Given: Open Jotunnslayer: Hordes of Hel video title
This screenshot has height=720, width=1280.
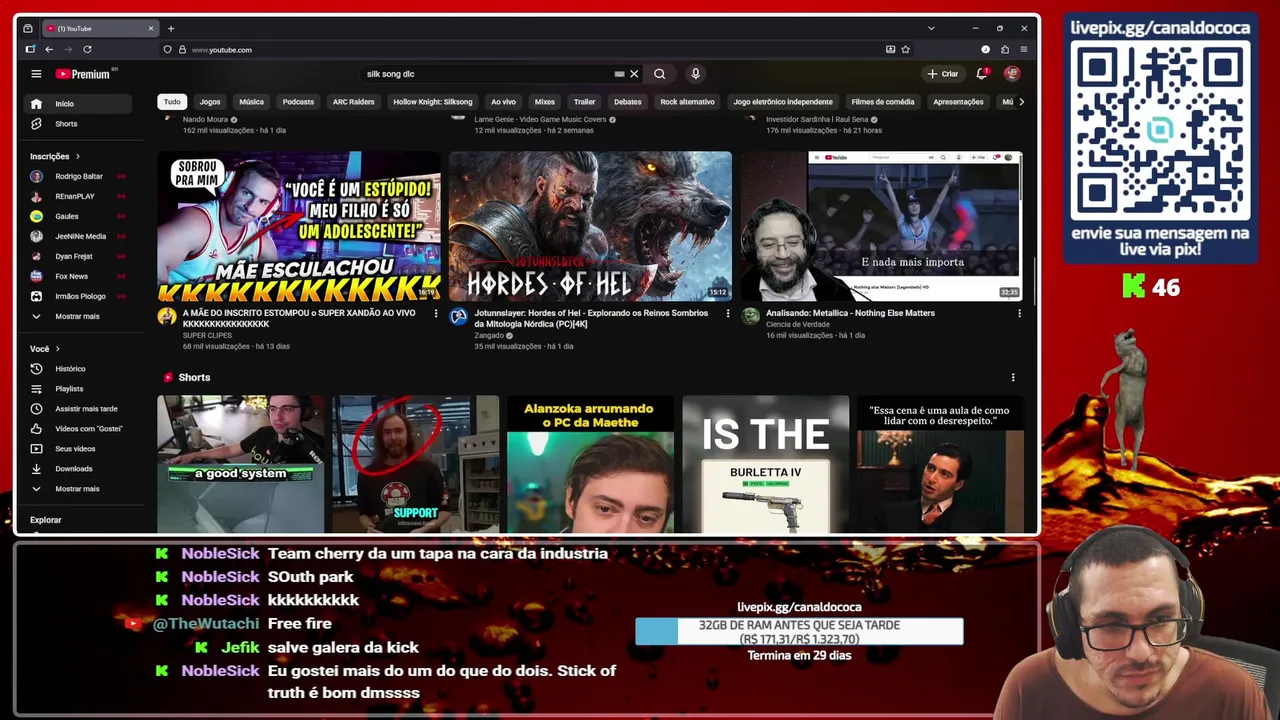Looking at the screenshot, I should click(x=591, y=319).
